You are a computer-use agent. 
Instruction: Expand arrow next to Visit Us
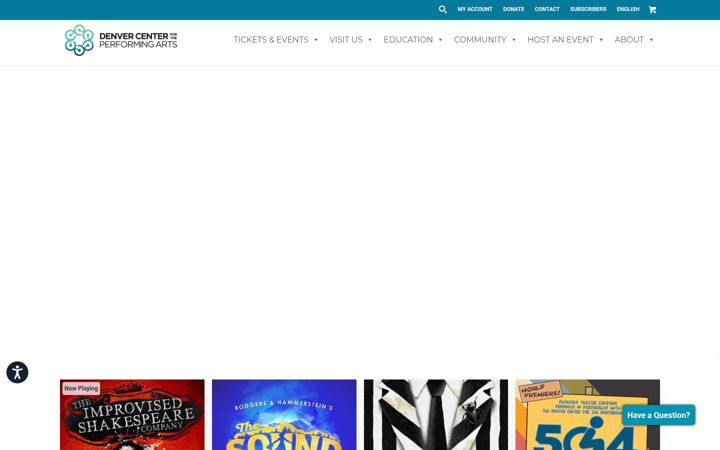(370, 40)
